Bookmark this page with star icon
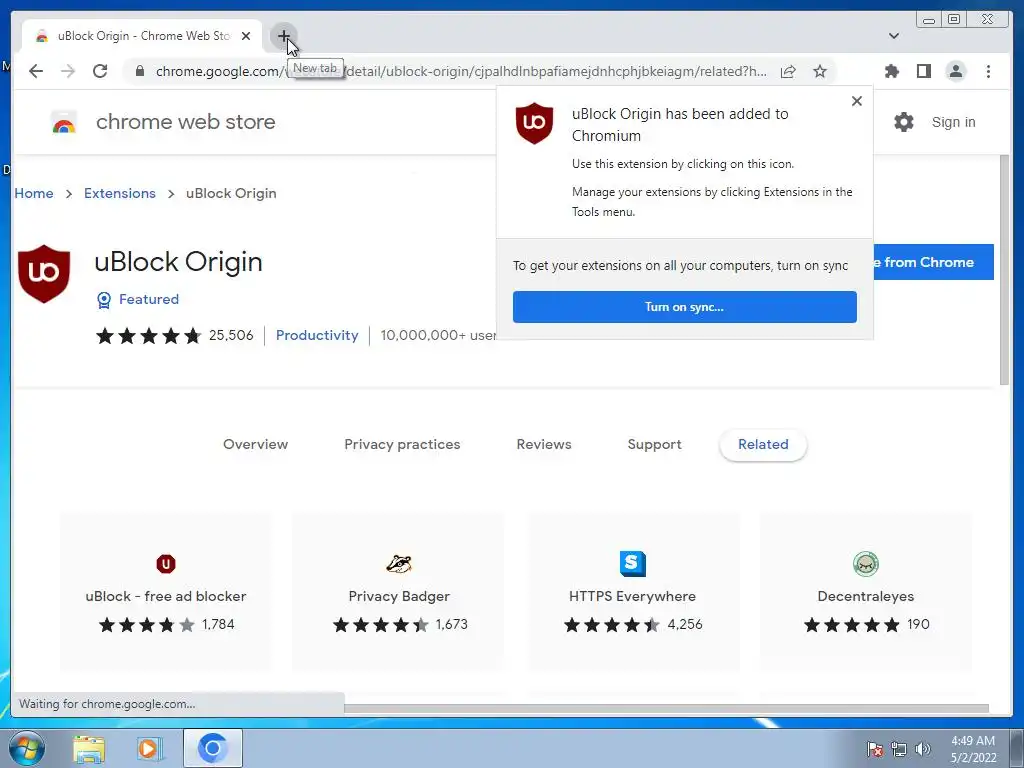This screenshot has height=768, width=1024. (x=820, y=71)
